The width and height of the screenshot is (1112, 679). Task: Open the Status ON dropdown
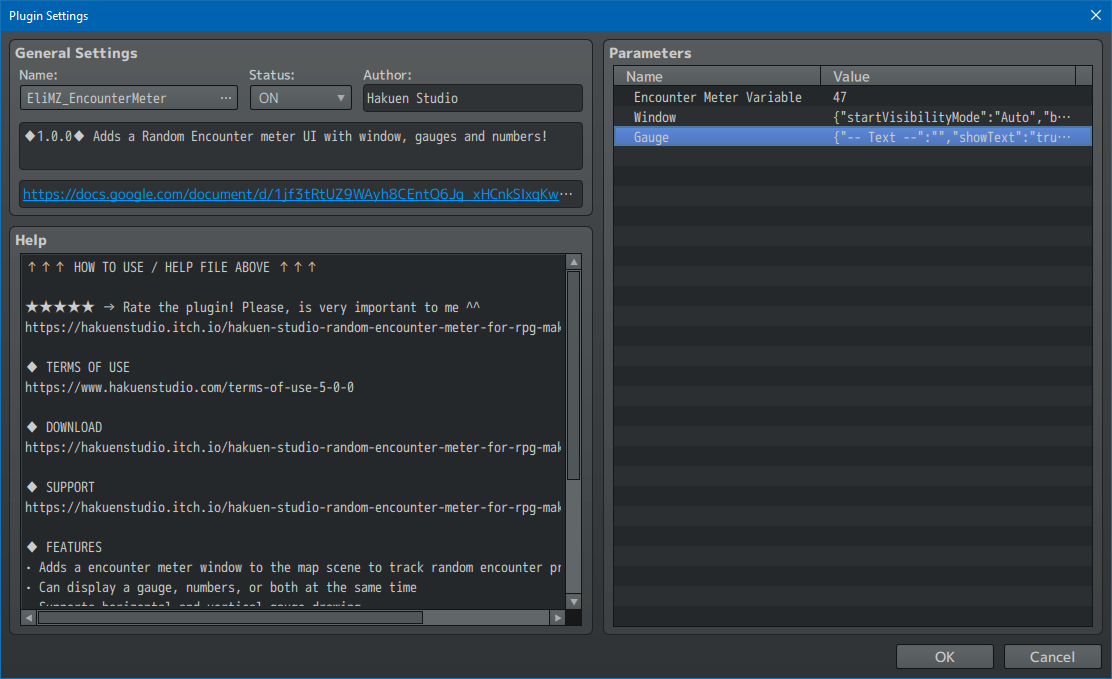coord(301,98)
